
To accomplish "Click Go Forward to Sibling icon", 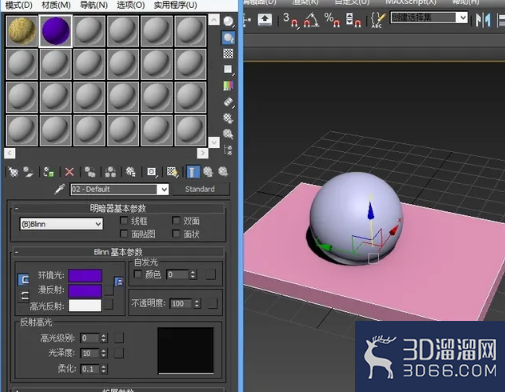I will coord(223,172).
